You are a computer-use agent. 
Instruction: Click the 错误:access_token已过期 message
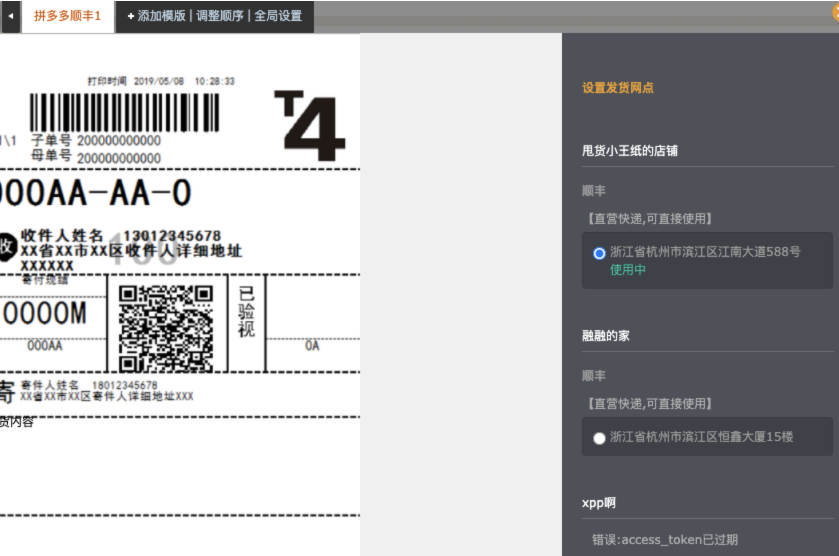point(665,539)
